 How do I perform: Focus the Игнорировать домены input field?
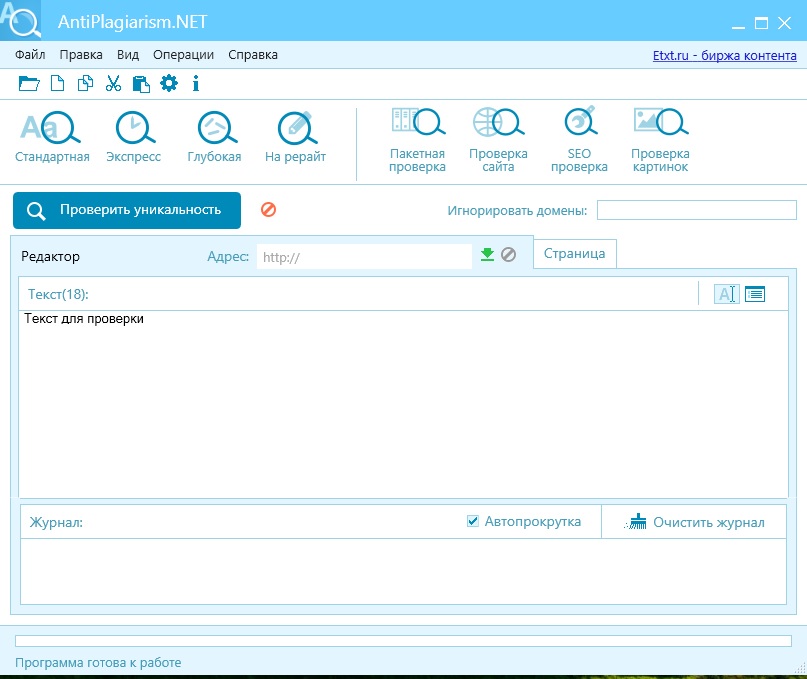(697, 210)
